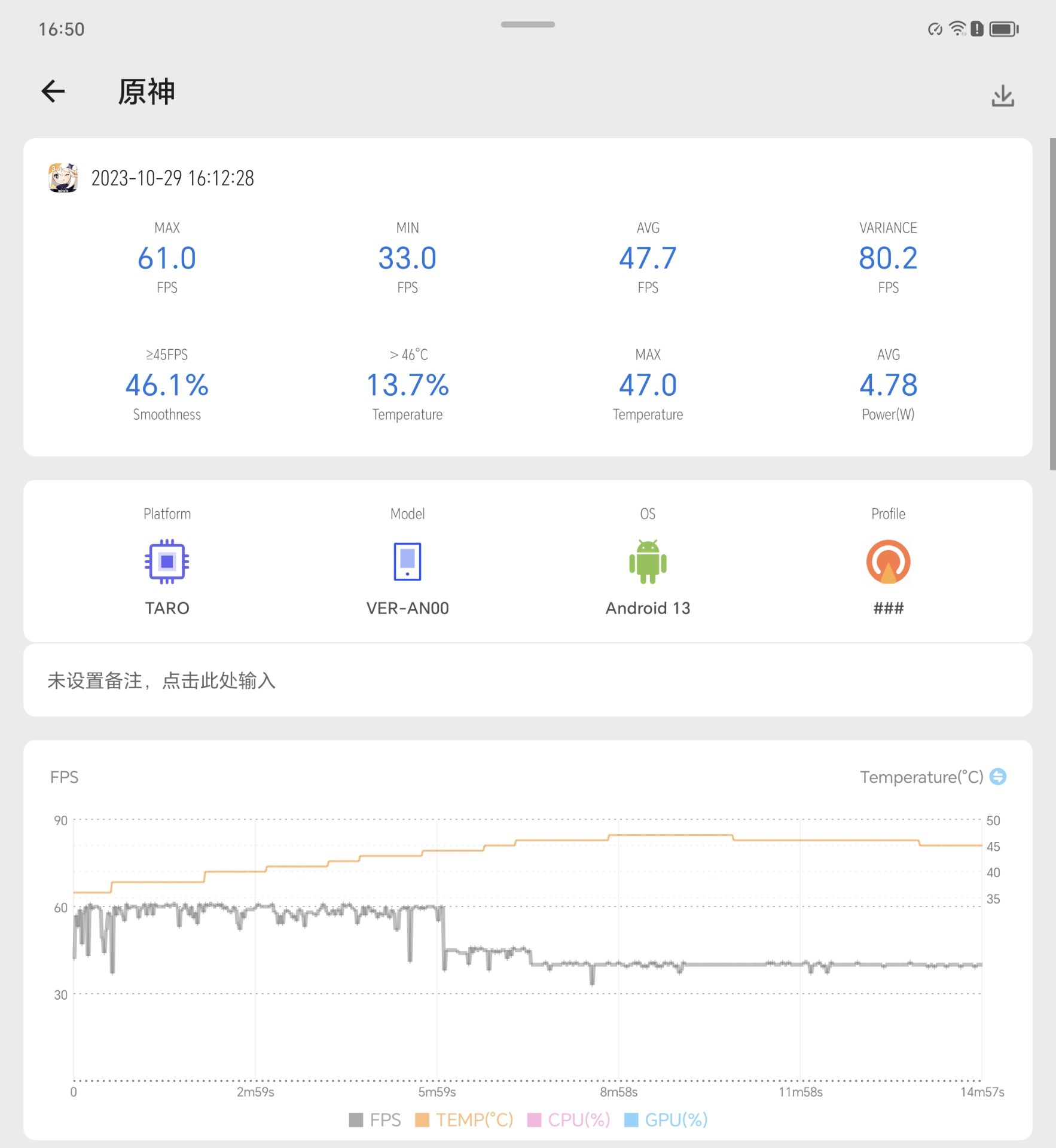Go back using the arrow icon
Viewport: 1056px width, 1148px height.
tap(53, 91)
